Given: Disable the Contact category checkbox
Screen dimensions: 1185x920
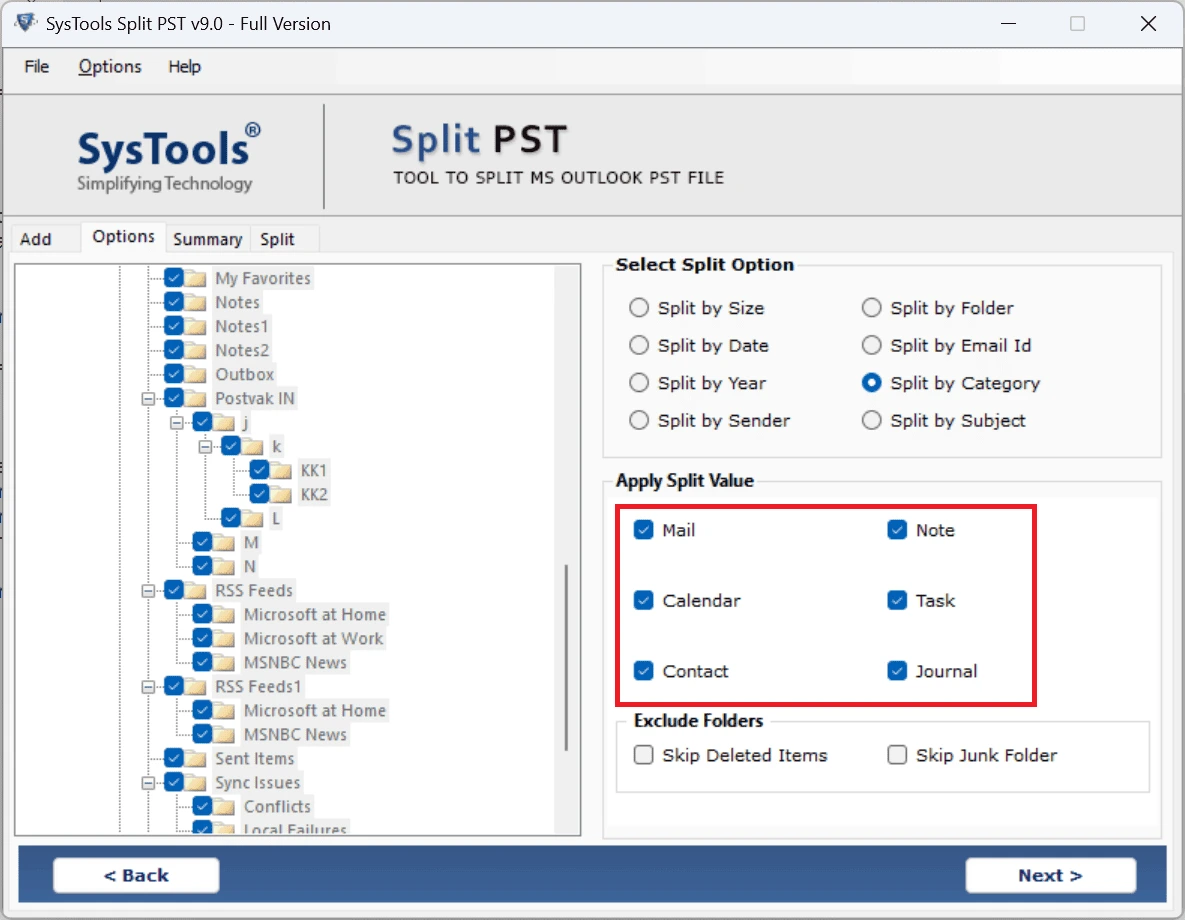Looking at the screenshot, I should (x=644, y=671).
